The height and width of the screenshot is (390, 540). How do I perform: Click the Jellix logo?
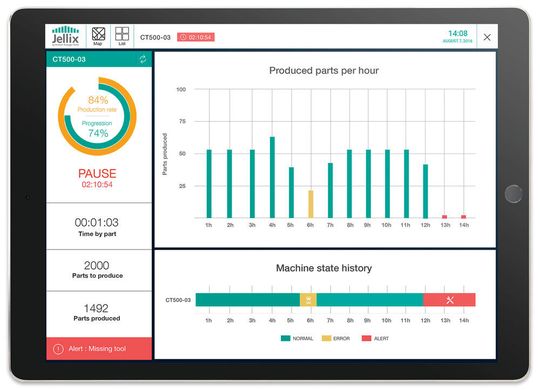tap(65, 36)
